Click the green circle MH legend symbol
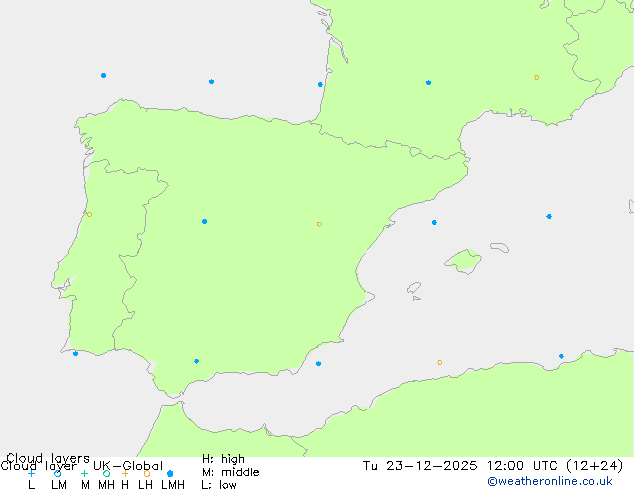 click(x=106, y=473)
